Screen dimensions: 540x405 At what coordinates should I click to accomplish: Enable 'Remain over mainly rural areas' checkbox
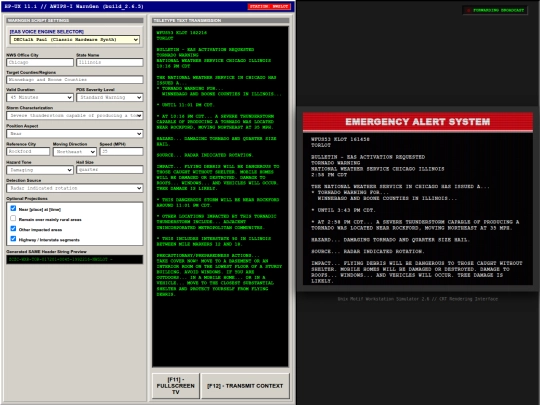click(13, 218)
